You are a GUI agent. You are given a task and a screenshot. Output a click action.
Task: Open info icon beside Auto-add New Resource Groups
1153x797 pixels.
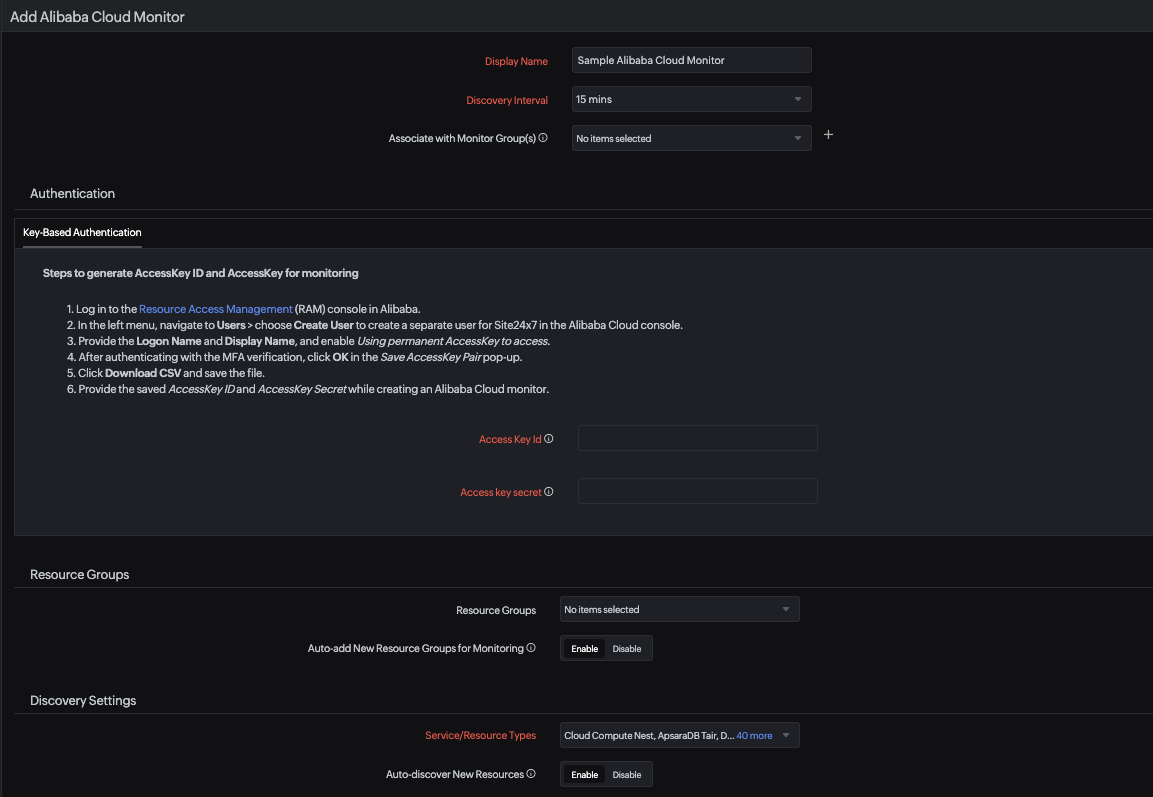[531, 648]
